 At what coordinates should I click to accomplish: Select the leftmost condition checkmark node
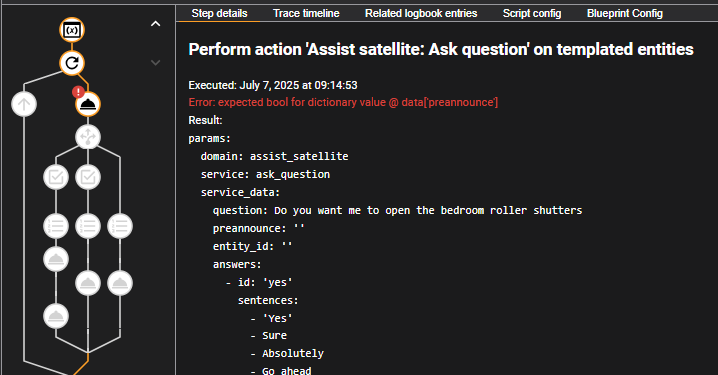pos(56,177)
